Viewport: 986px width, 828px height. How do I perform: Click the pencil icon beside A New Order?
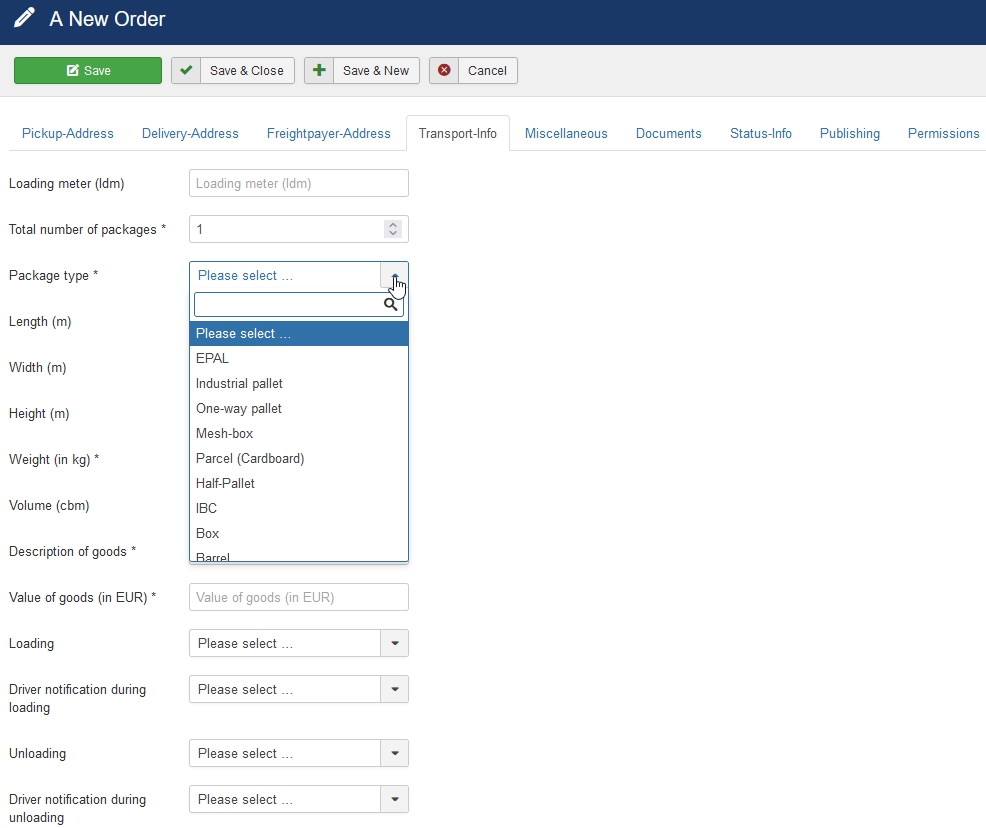[24, 18]
